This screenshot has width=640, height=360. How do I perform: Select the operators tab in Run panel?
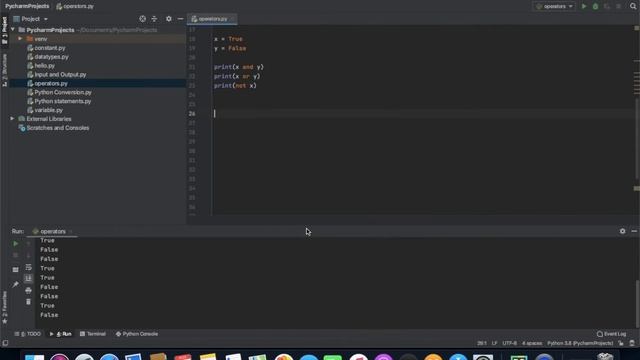[x=52, y=231]
